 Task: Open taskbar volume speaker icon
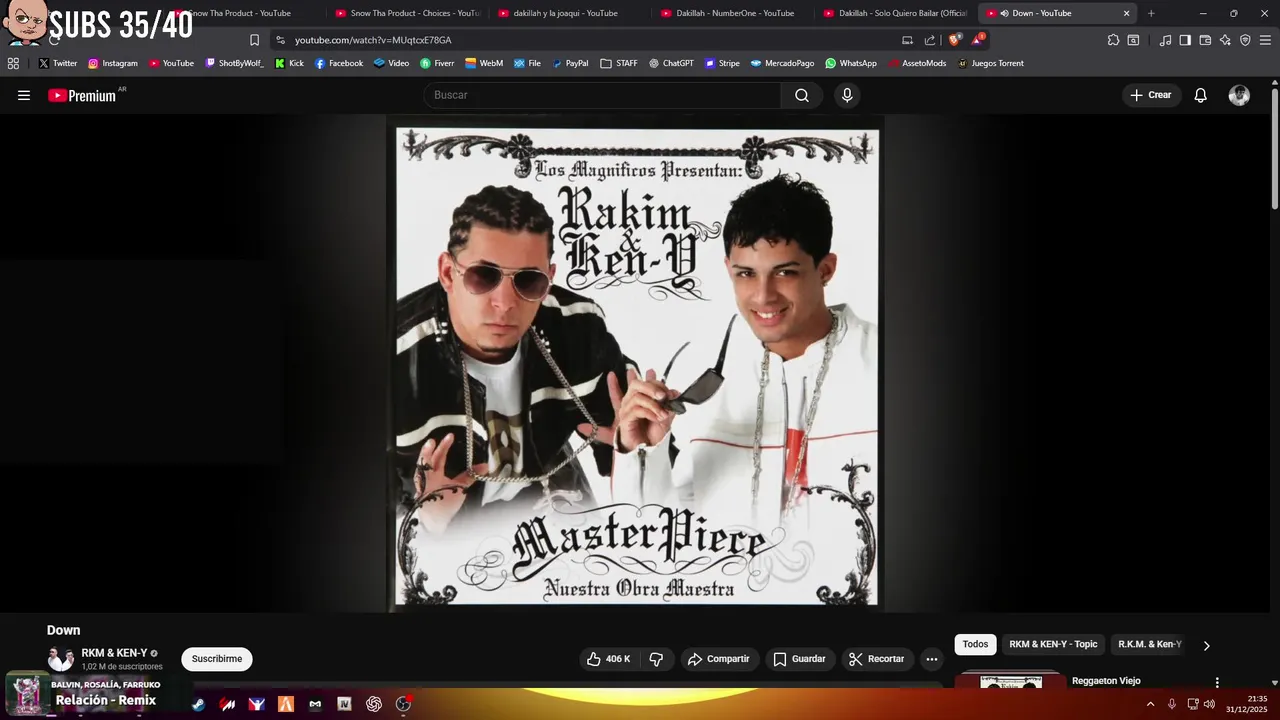click(x=1210, y=704)
